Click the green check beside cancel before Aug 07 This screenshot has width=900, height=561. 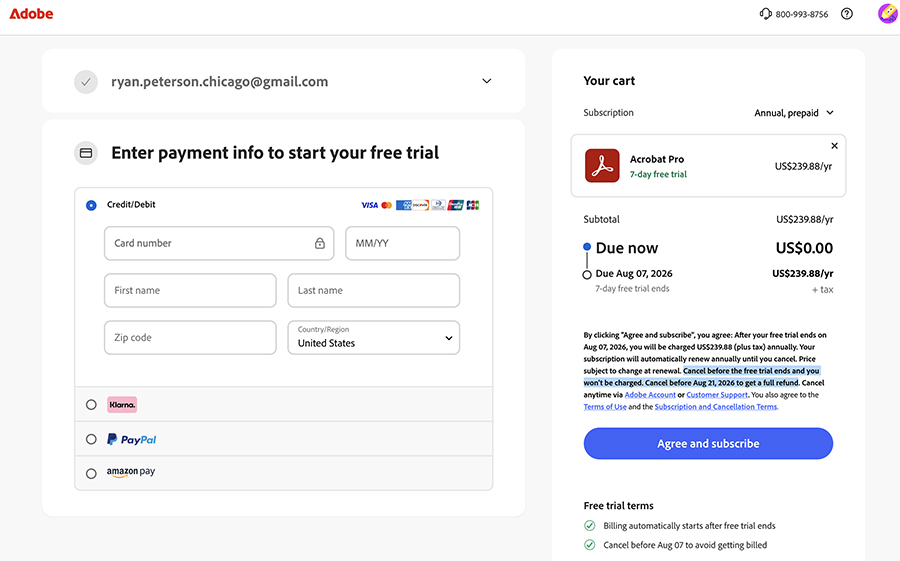[589, 545]
